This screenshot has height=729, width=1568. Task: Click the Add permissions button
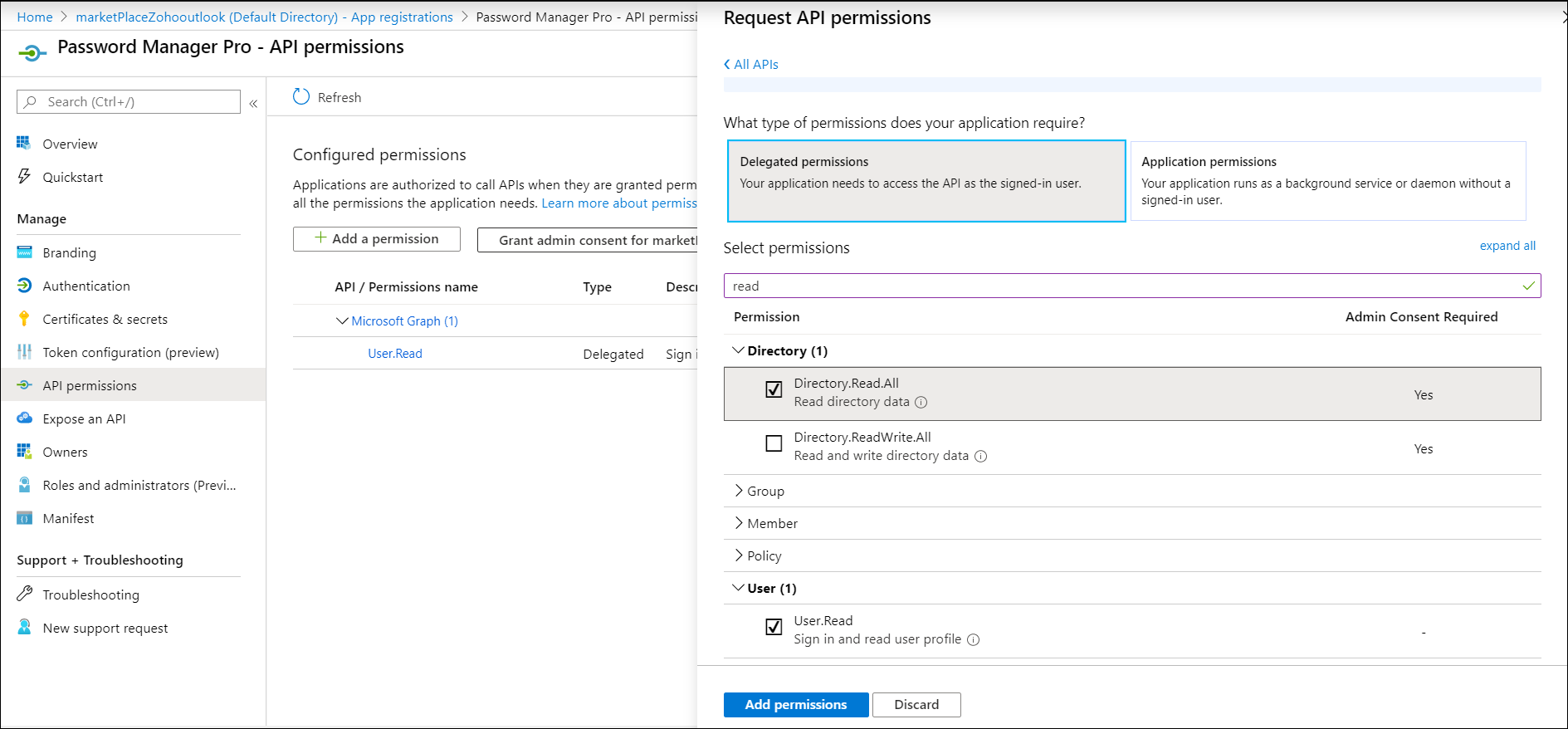[x=795, y=704]
